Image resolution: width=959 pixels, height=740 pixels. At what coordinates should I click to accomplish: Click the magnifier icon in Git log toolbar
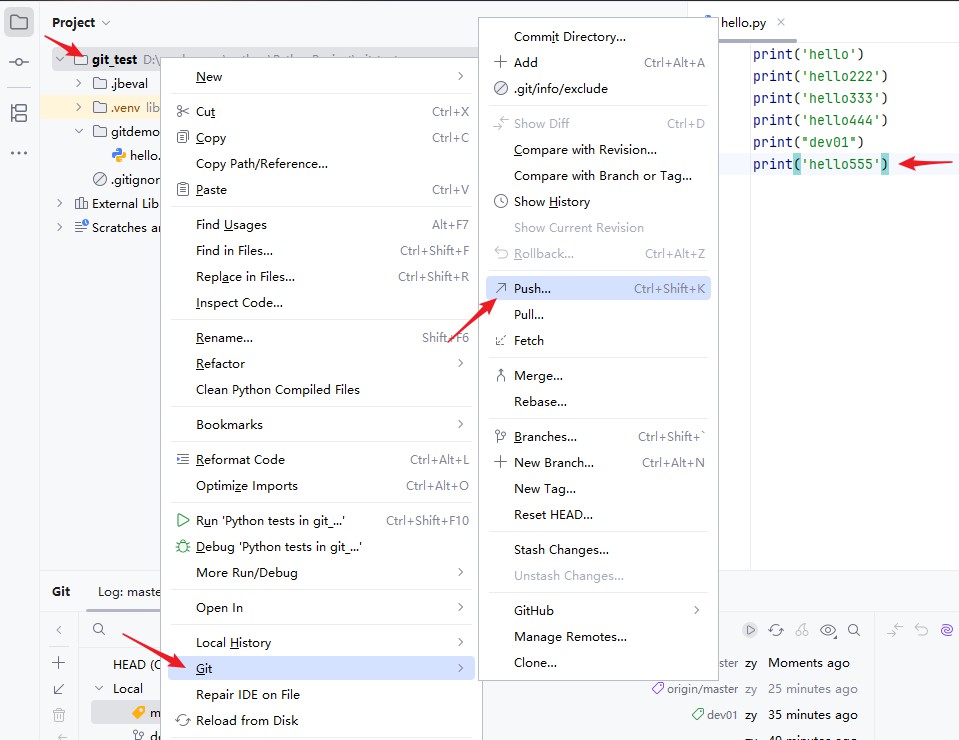point(854,630)
